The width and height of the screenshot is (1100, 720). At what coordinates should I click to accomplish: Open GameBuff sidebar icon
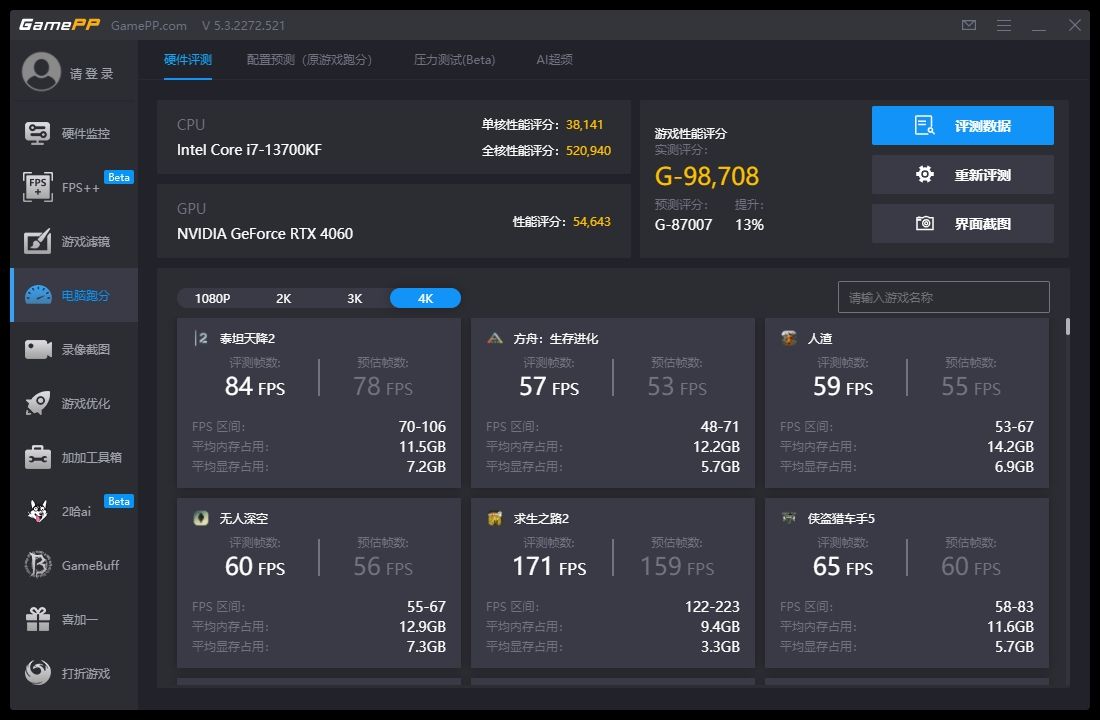pos(38,564)
